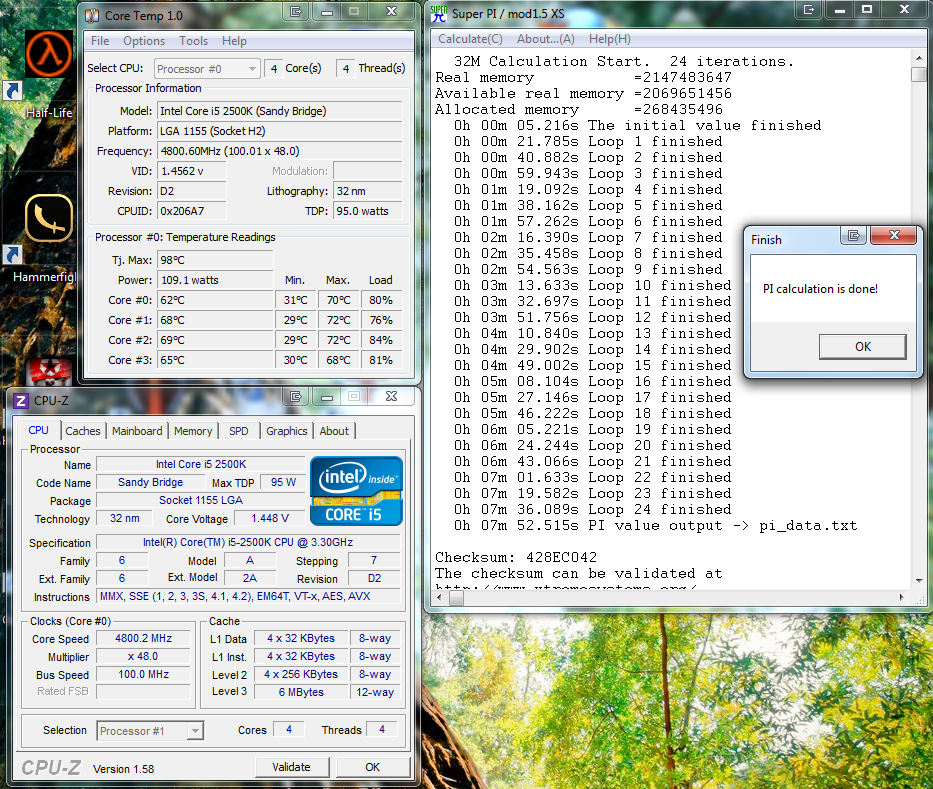Click the CPUID 0x206A7 field
This screenshot has width=933, height=789.
[192, 211]
